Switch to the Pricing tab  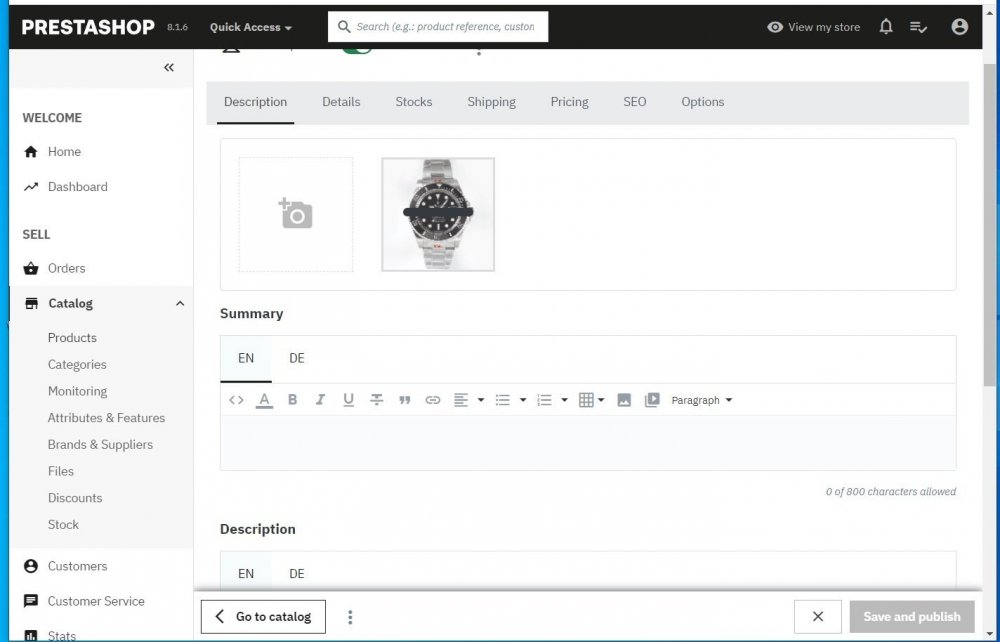tap(570, 102)
